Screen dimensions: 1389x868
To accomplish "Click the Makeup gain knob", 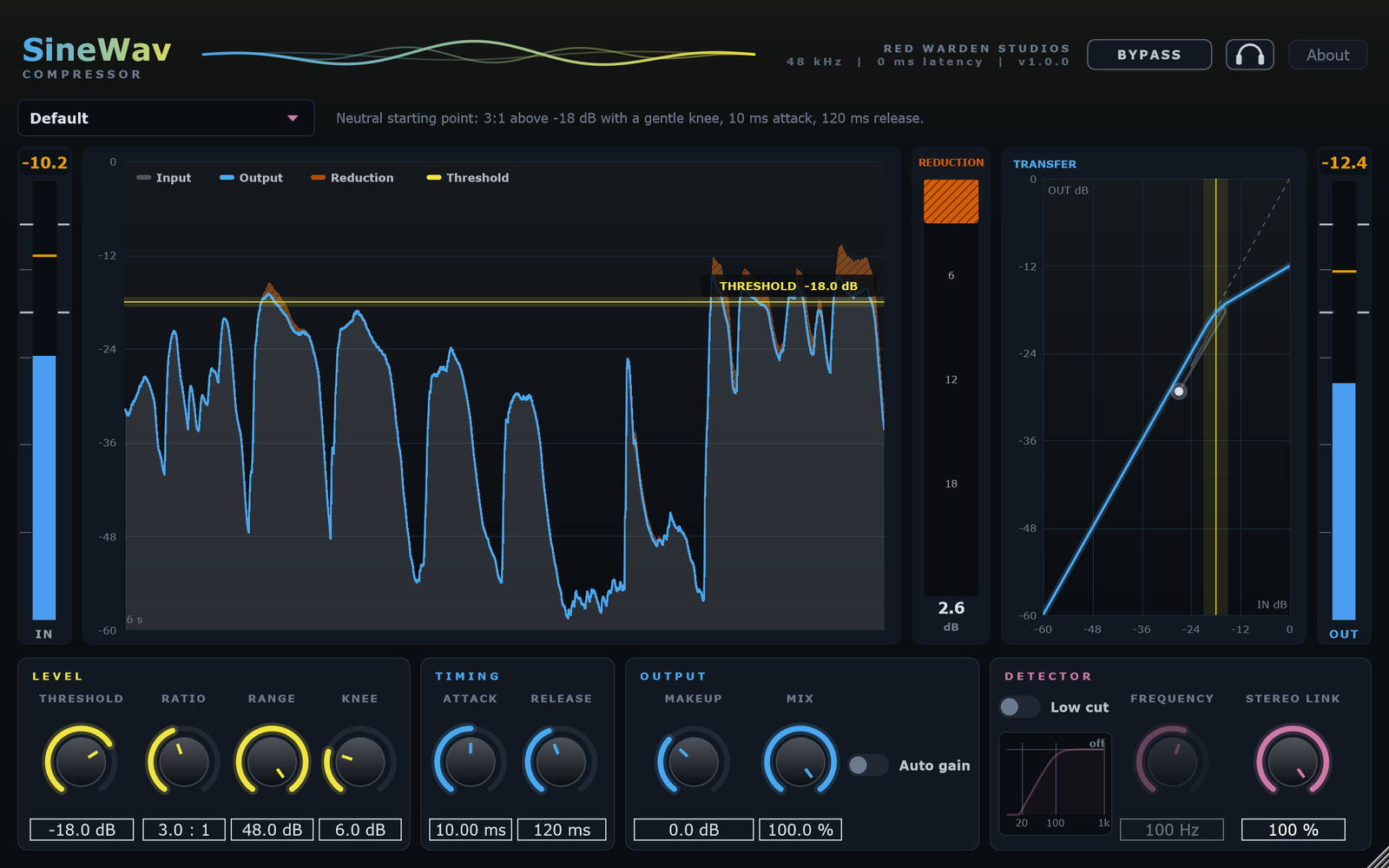I will [x=693, y=761].
